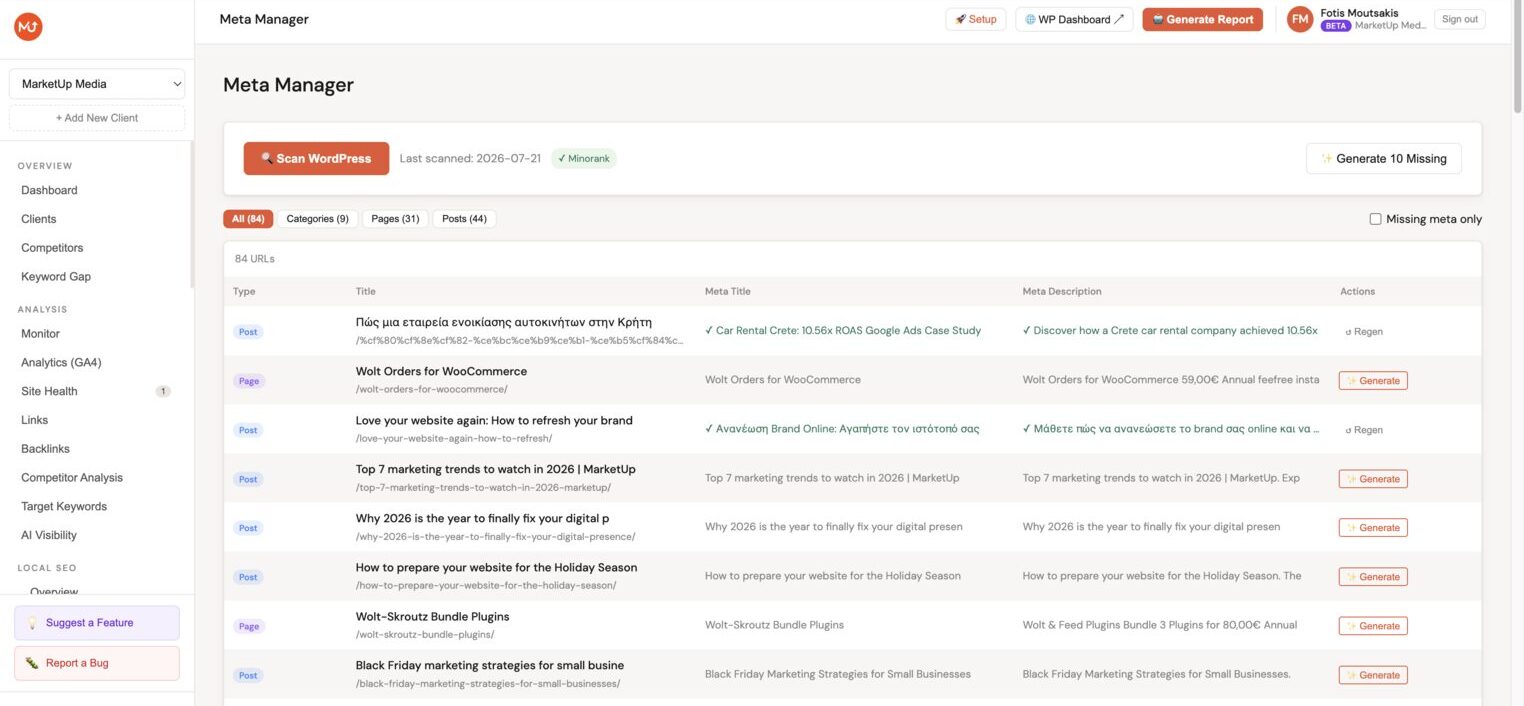
Task: Click the Post badge for Black Friday marketing row
Action: click(248, 675)
